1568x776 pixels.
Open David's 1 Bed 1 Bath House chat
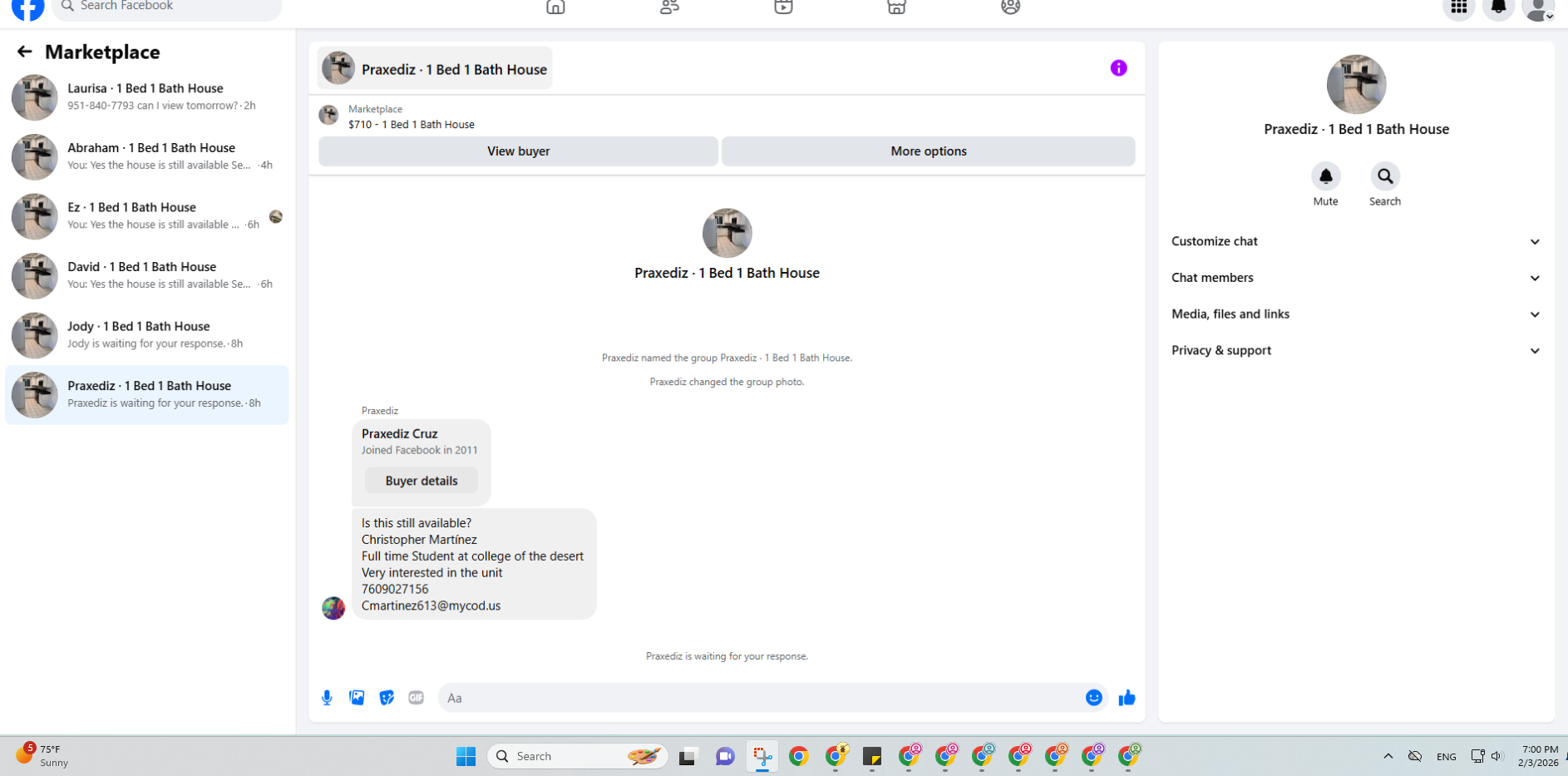point(147,275)
